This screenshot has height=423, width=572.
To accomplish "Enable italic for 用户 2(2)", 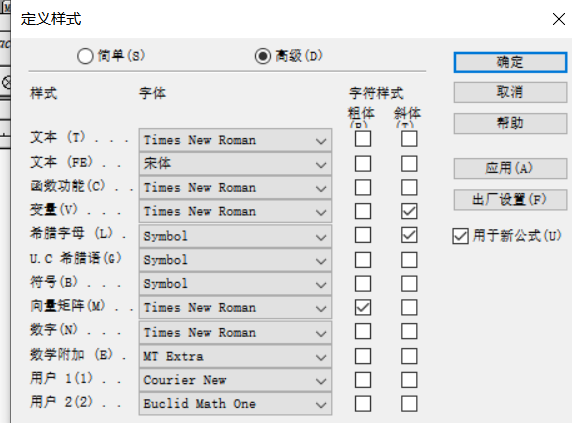I will tap(409, 404).
